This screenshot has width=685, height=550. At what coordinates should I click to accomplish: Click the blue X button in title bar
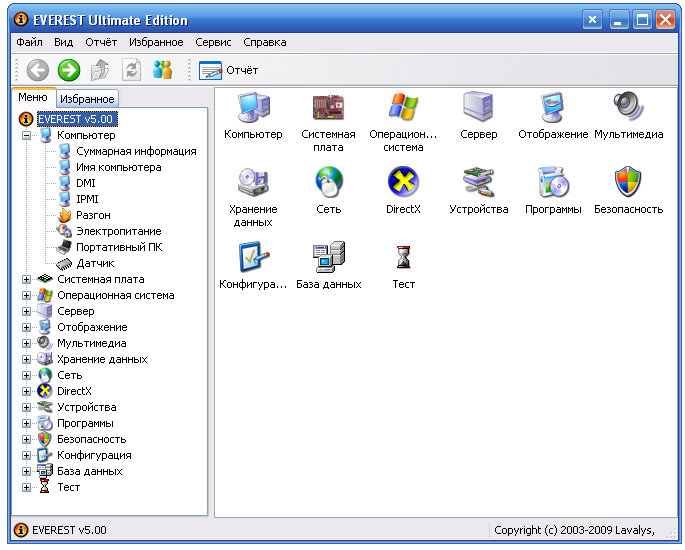(x=592, y=20)
